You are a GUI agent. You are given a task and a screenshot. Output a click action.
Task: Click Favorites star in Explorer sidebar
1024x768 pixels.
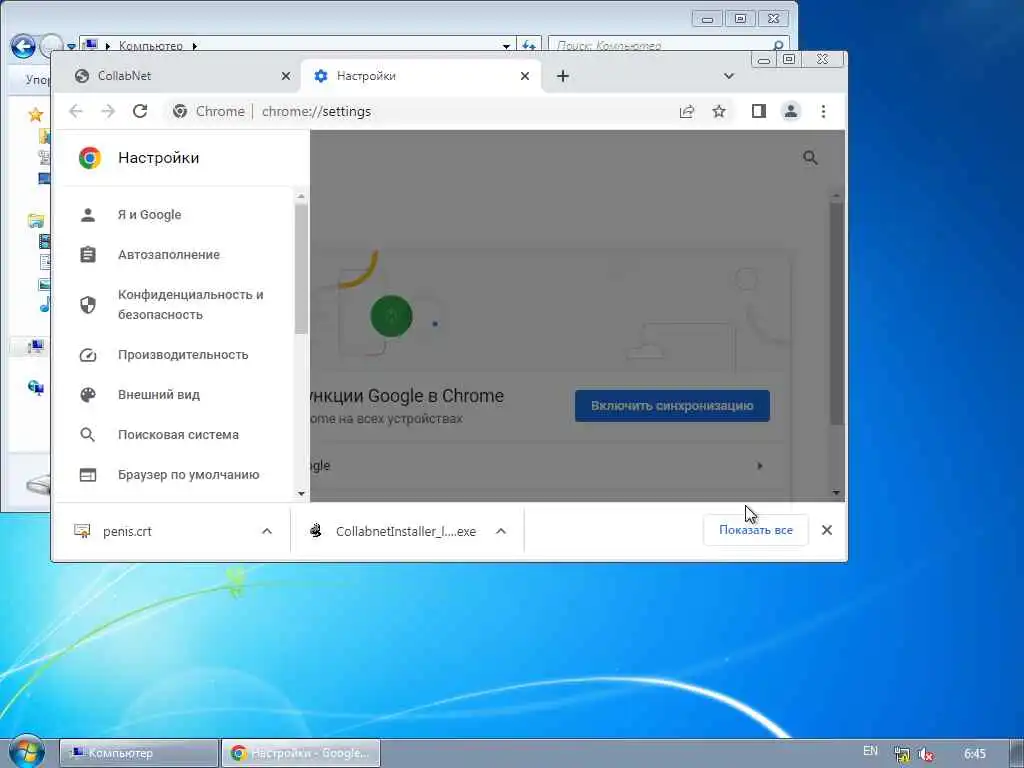(x=35, y=116)
